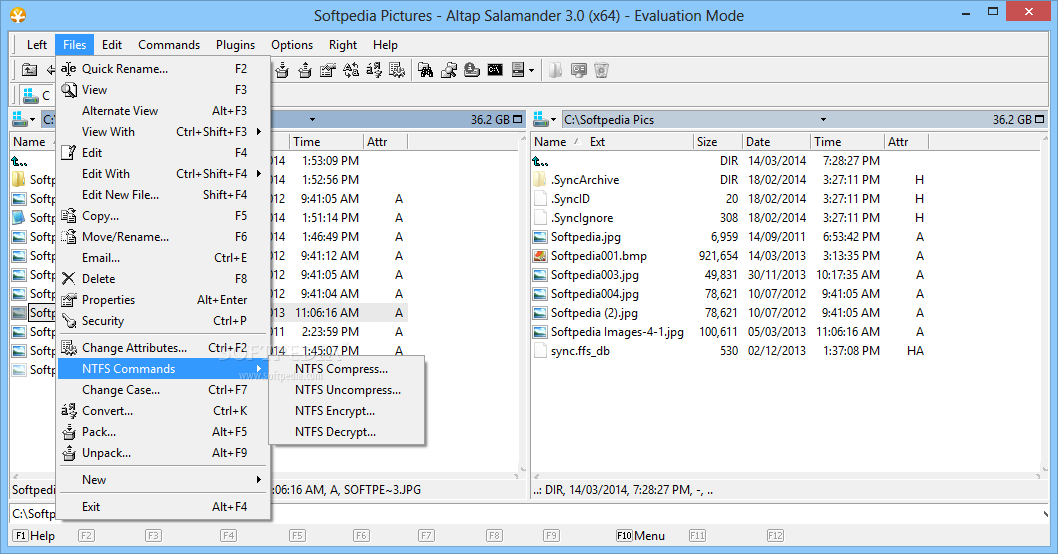
Task: Expand the View With submenu arrow
Action: 258,132
